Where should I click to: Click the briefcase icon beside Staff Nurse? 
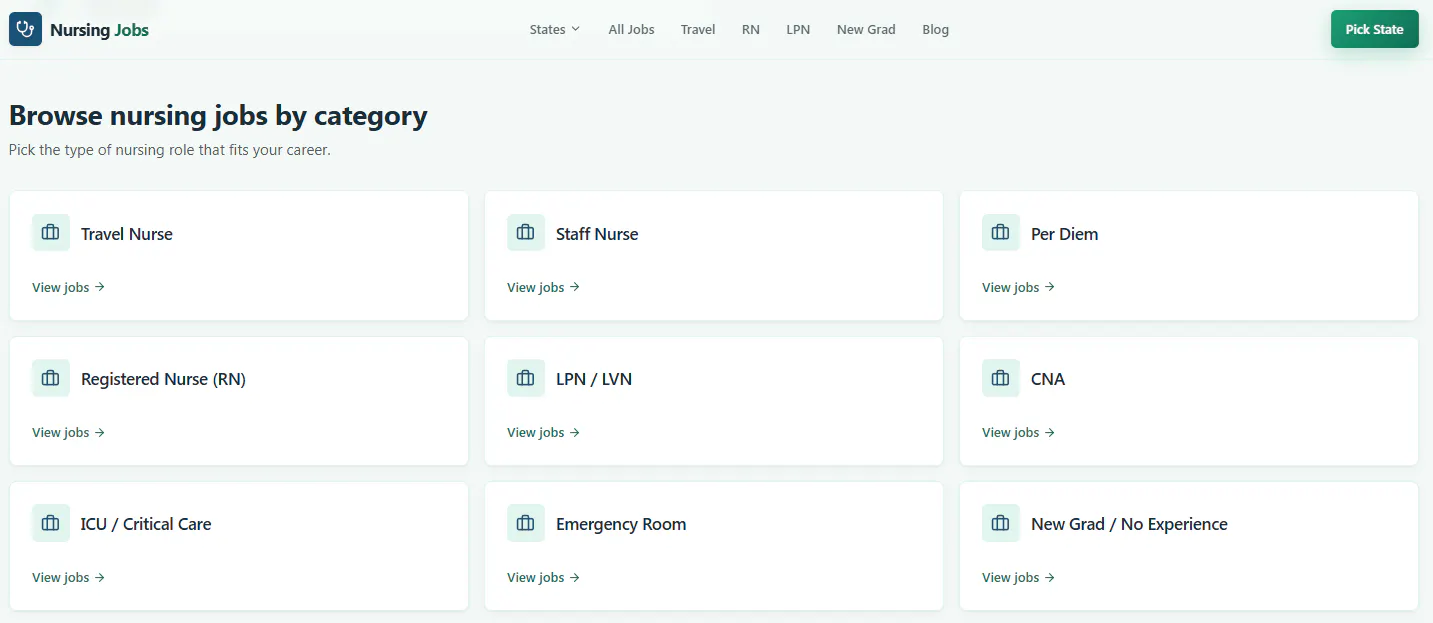coord(526,233)
